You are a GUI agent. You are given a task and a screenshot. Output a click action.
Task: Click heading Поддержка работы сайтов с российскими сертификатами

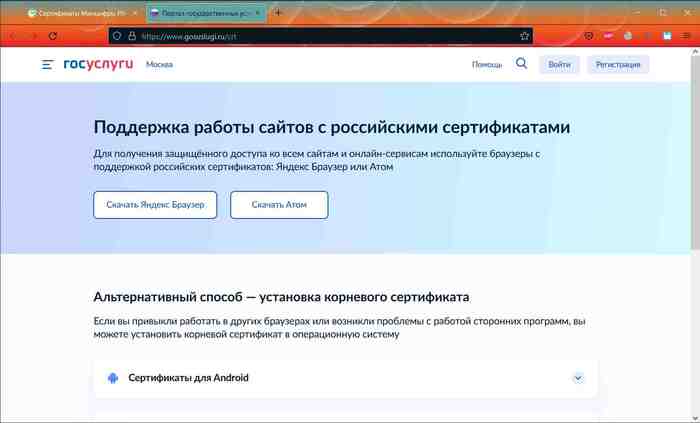(332, 127)
